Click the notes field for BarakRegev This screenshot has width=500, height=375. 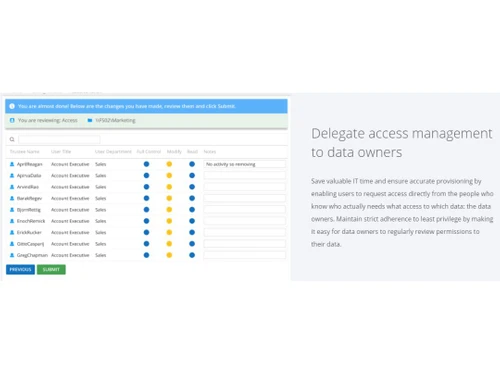coord(245,198)
